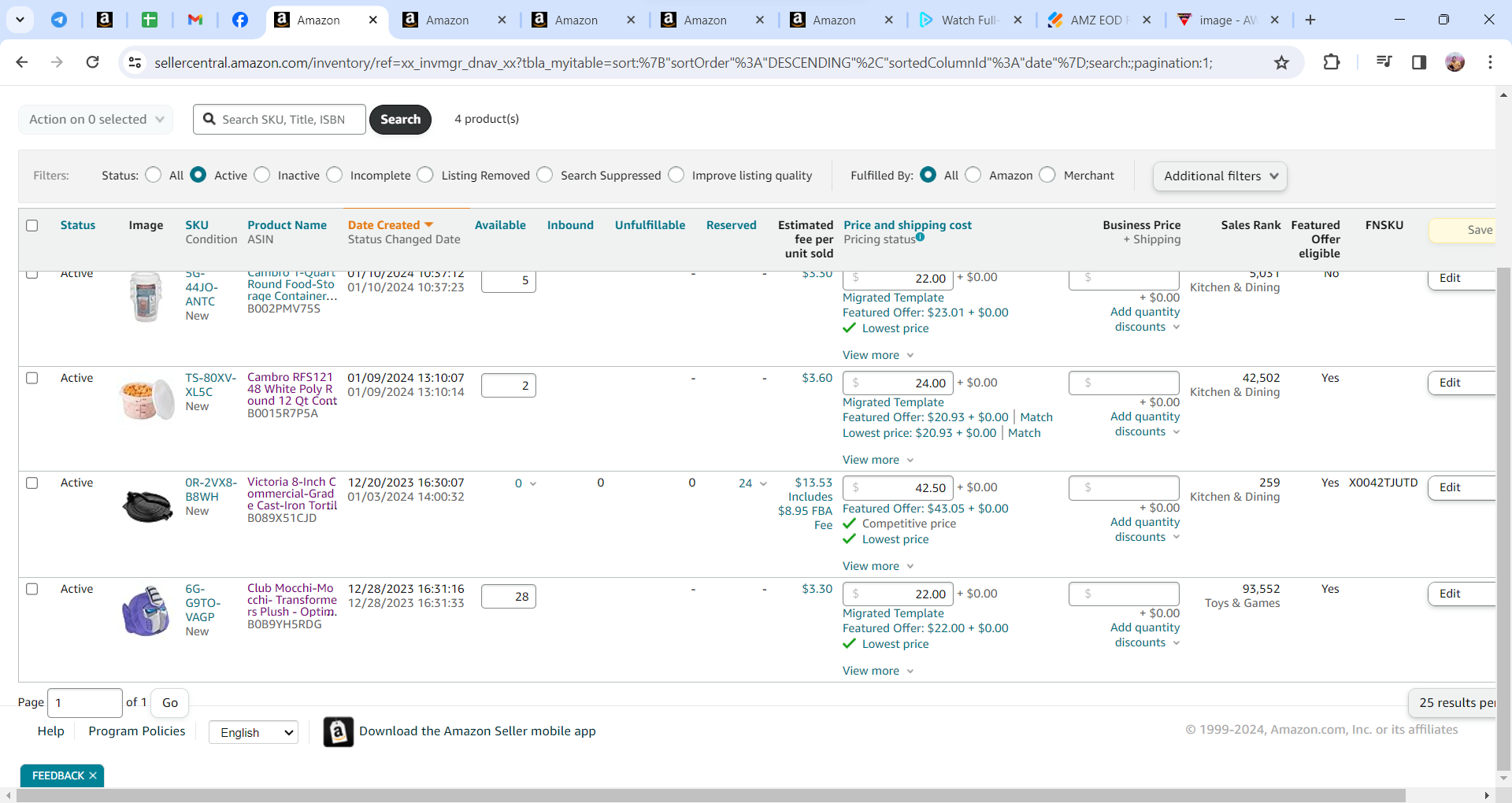Image resolution: width=1512 pixels, height=803 pixels.
Task: Edit the Victoria tortilla press listing
Action: pos(1461,487)
